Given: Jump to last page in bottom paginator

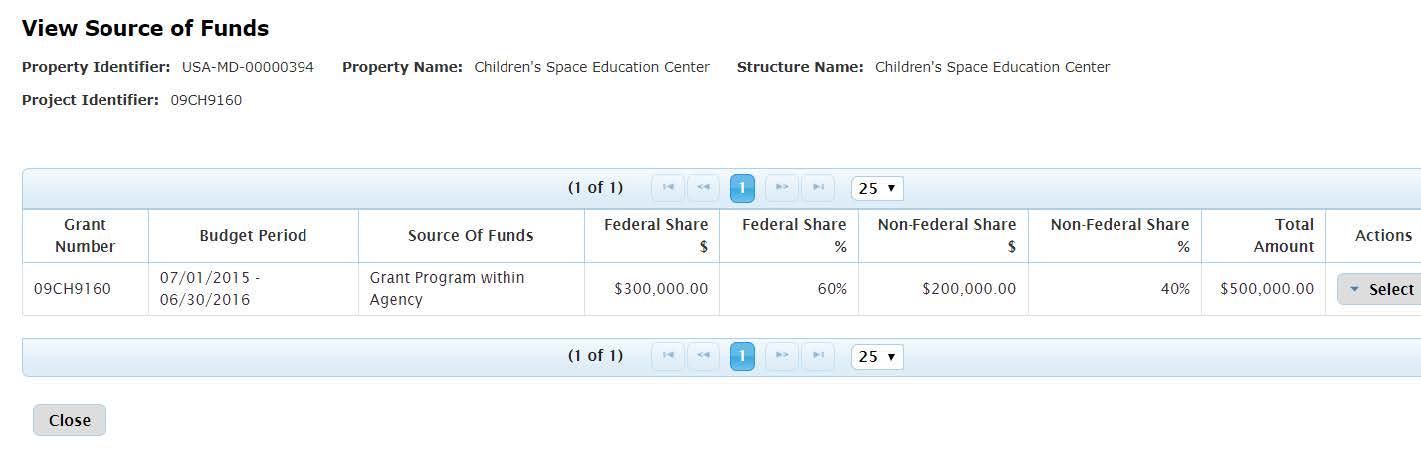Looking at the screenshot, I should (818, 356).
